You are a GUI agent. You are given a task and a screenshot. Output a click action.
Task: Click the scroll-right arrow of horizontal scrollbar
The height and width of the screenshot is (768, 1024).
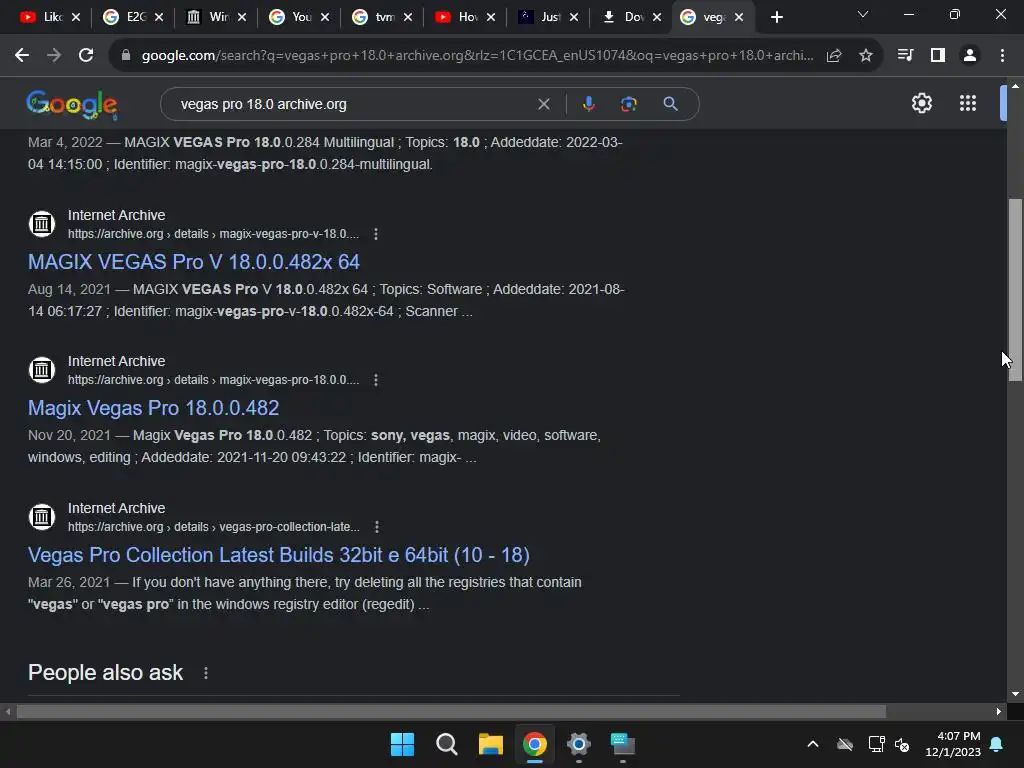(999, 711)
